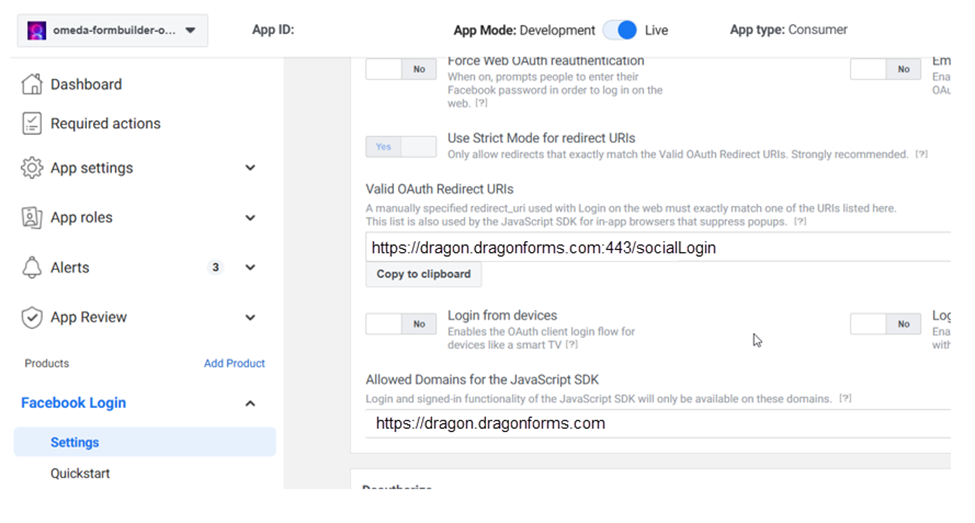Click the Required actions checklist icon

point(32,124)
